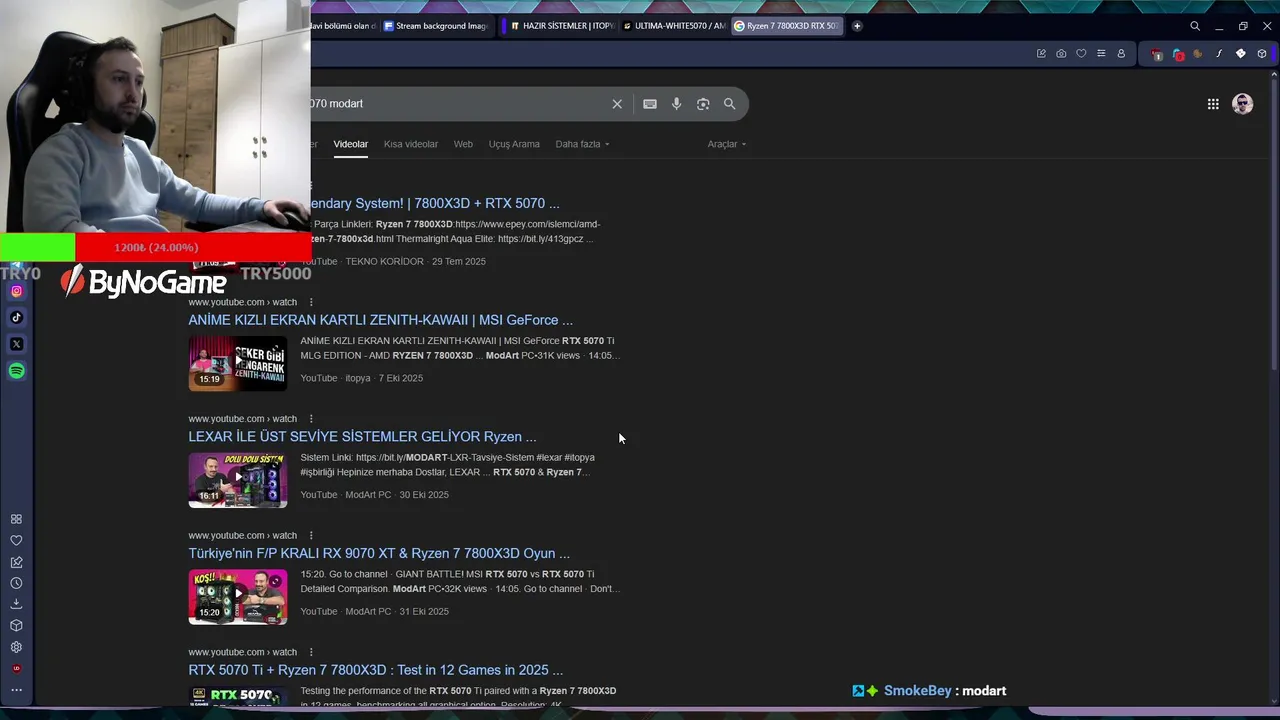Open TikTok from the browser sidebar
This screenshot has height=720, width=1280.
(x=16, y=317)
